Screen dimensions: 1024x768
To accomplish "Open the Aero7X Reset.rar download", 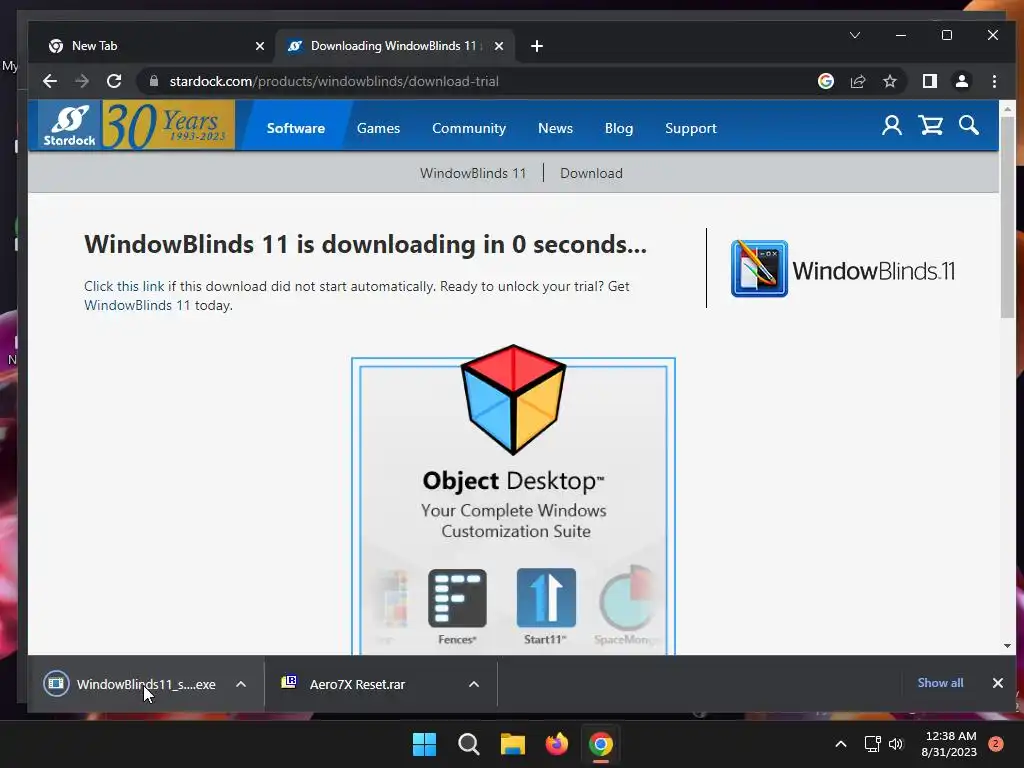I will [356, 684].
